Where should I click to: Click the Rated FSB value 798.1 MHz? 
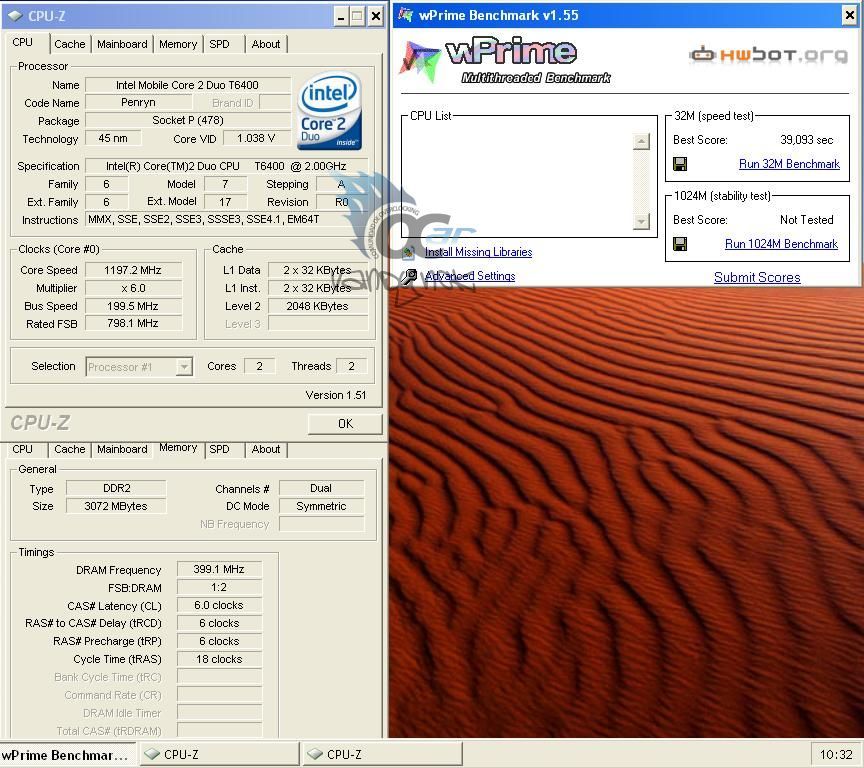coord(133,323)
